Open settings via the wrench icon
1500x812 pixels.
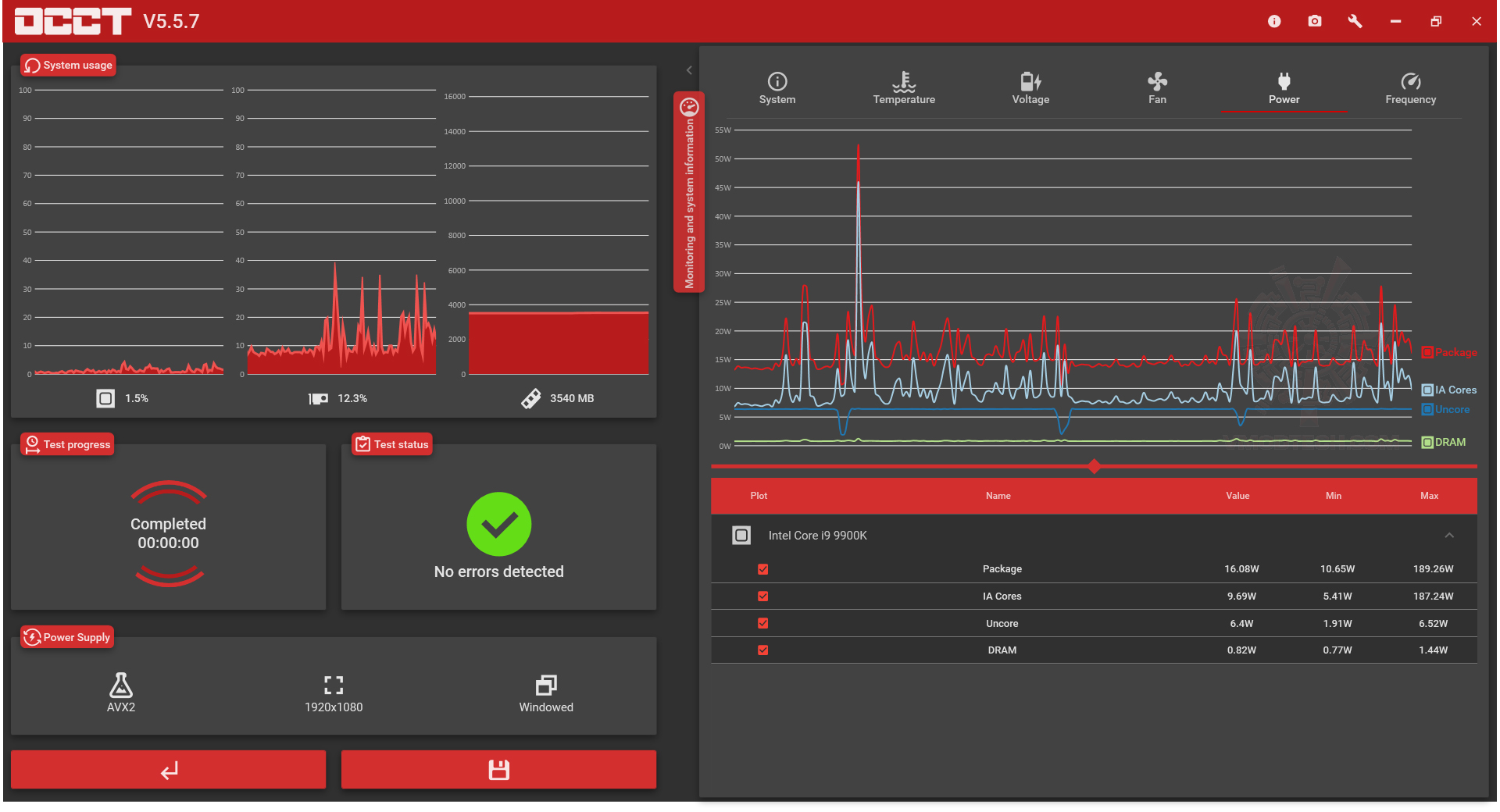pos(1355,21)
